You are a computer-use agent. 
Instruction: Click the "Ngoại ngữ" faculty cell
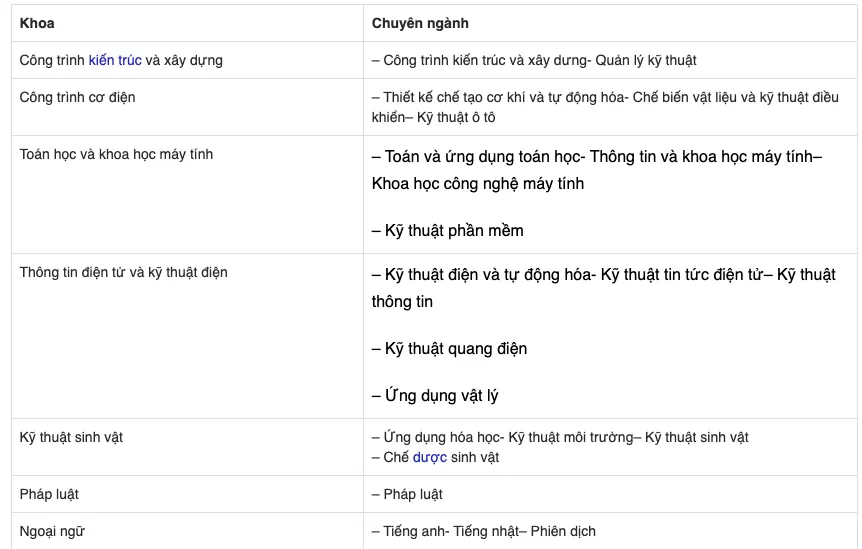(x=52, y=531)
